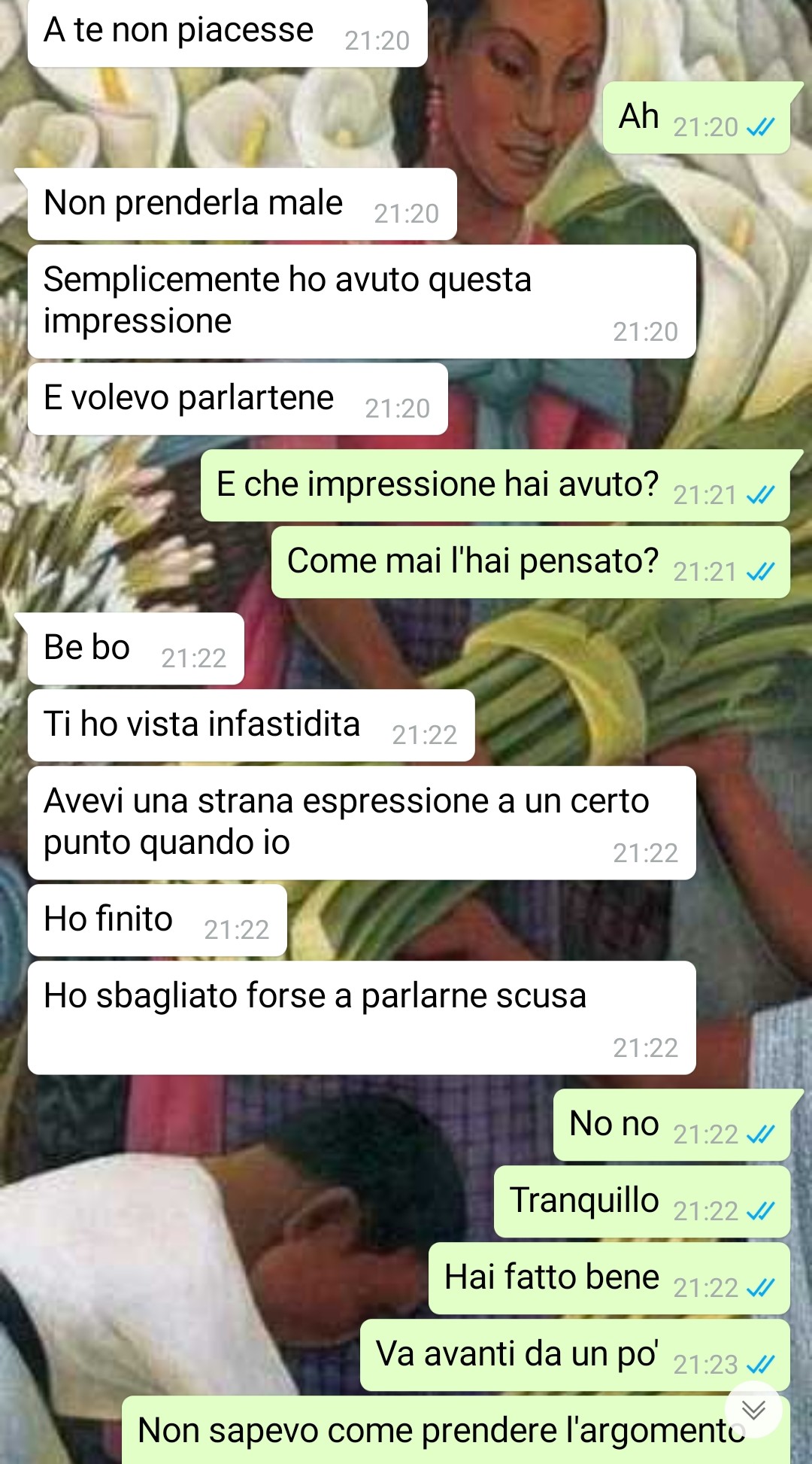Tap read ticks on 'Hai fatto bene' message
The height and width of the screenshot is (1464, 812).
760,1288
